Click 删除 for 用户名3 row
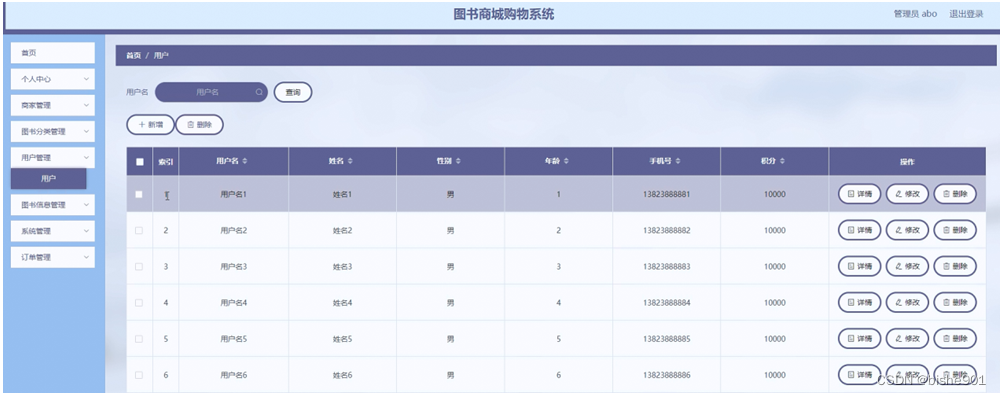 [x=955, y=267]
